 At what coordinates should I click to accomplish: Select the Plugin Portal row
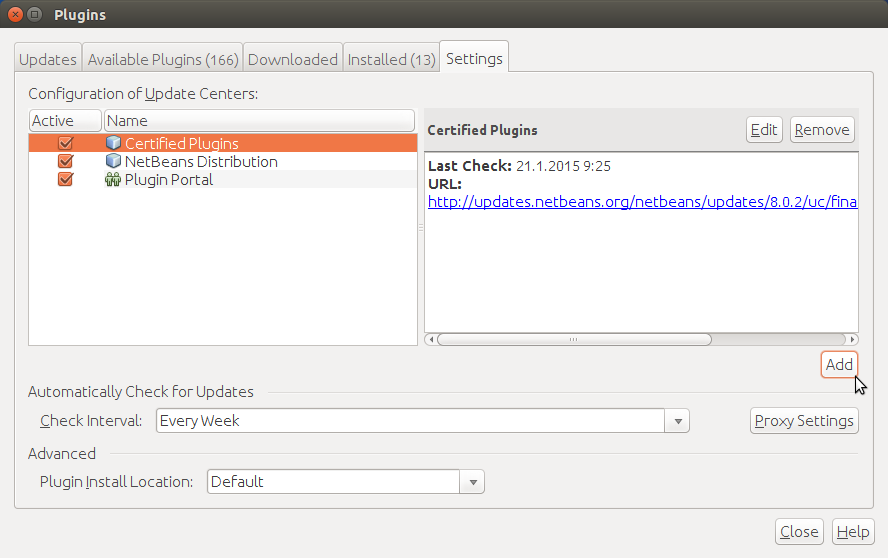click(223, 179)
